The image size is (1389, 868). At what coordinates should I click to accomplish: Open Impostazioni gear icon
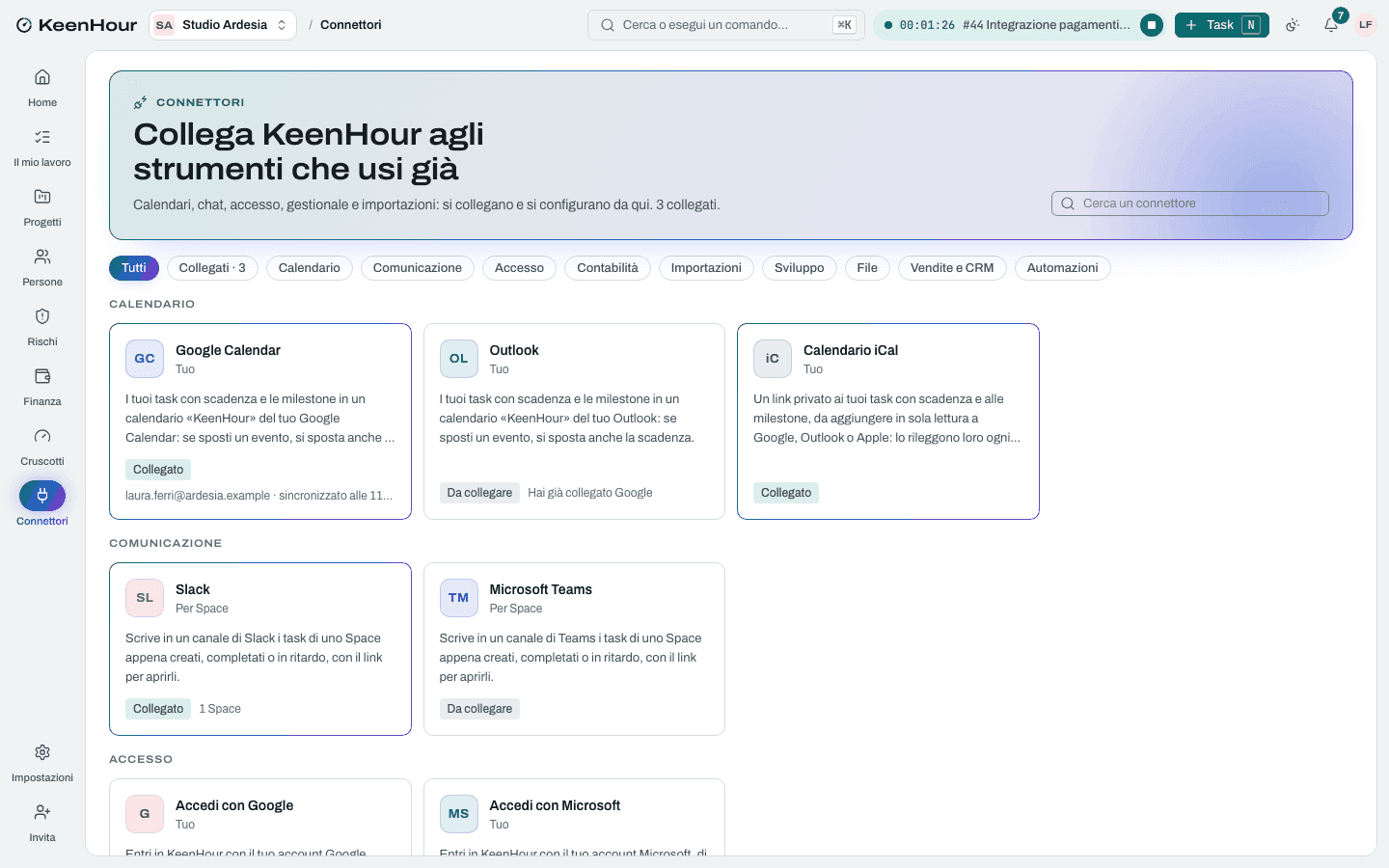pyautogui.click(x=42, y=752)
